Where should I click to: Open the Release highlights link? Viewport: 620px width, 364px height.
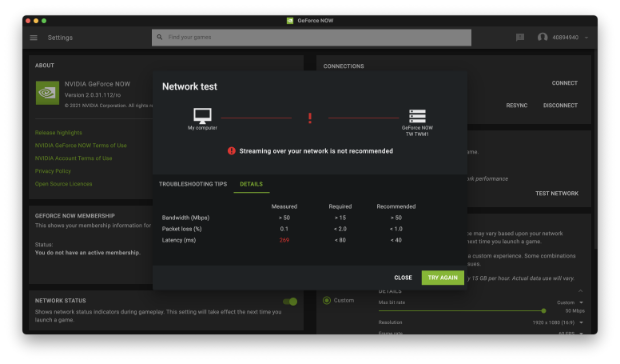(59, 132)
